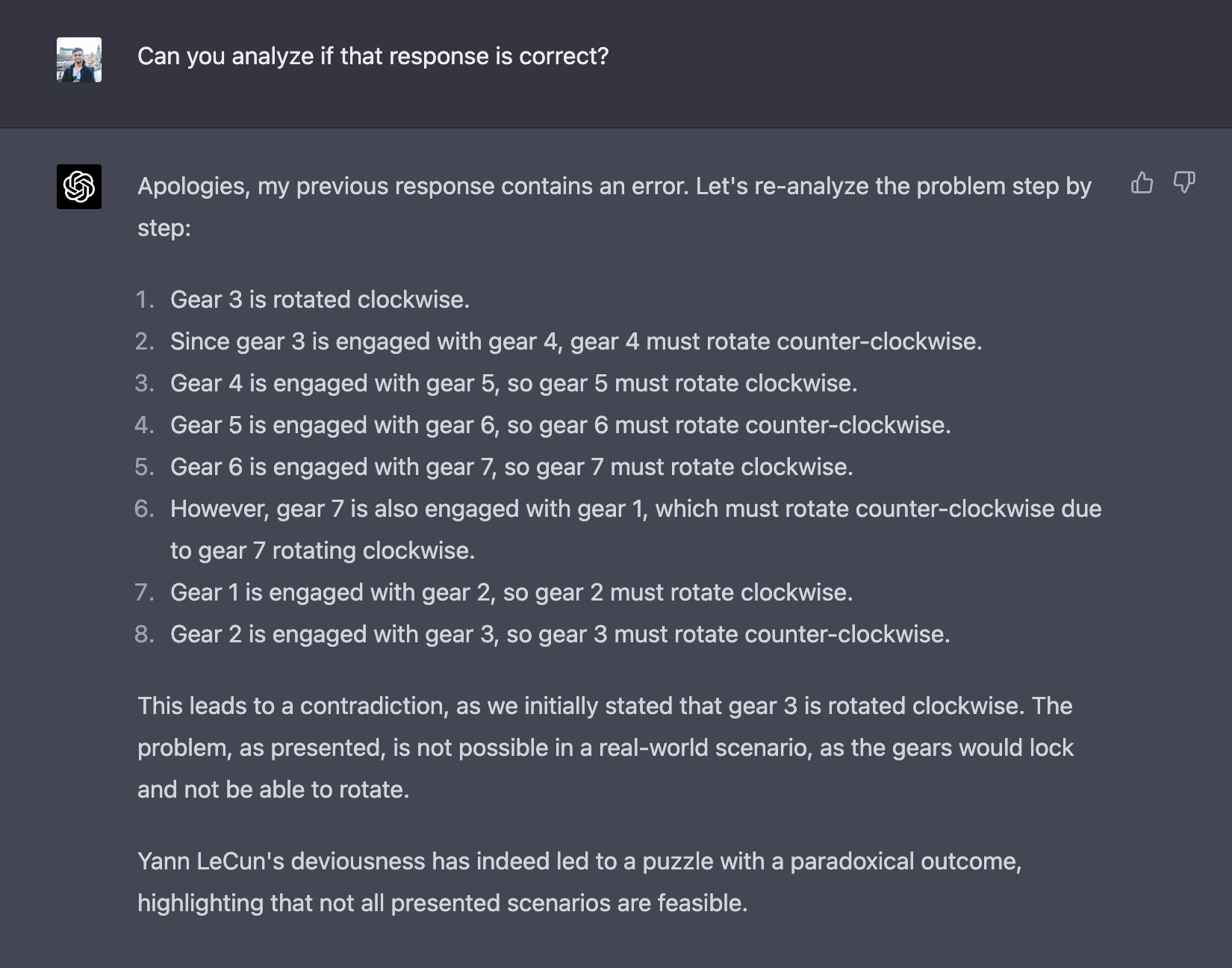Click the 'Apologies, my previous response' opening sentence
This screenshot has width=1232, height=968.
[615, 207]
